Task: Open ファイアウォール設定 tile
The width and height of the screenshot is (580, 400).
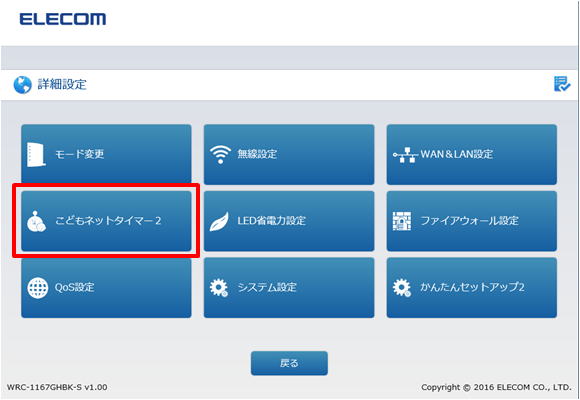Action: tap(472, 221)
